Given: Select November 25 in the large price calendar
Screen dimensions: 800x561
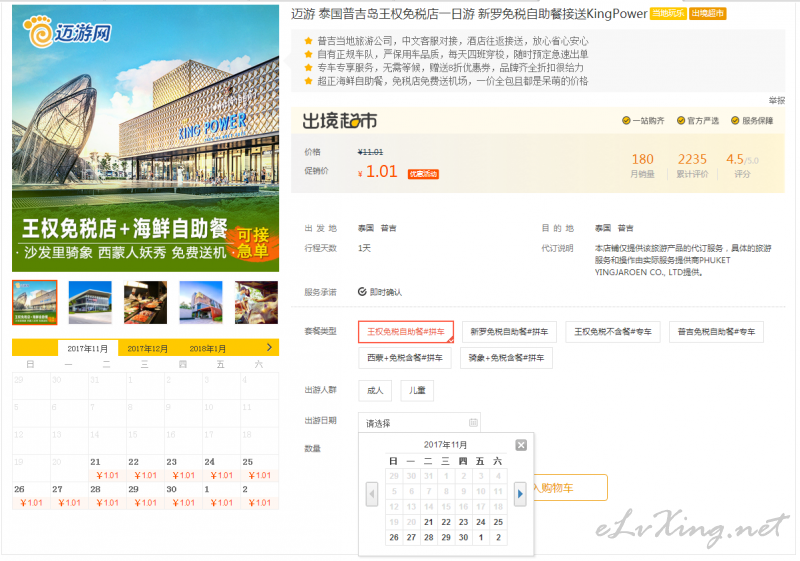Looking at the screenshot, I should pyautogui.click(x=259, y=468).
